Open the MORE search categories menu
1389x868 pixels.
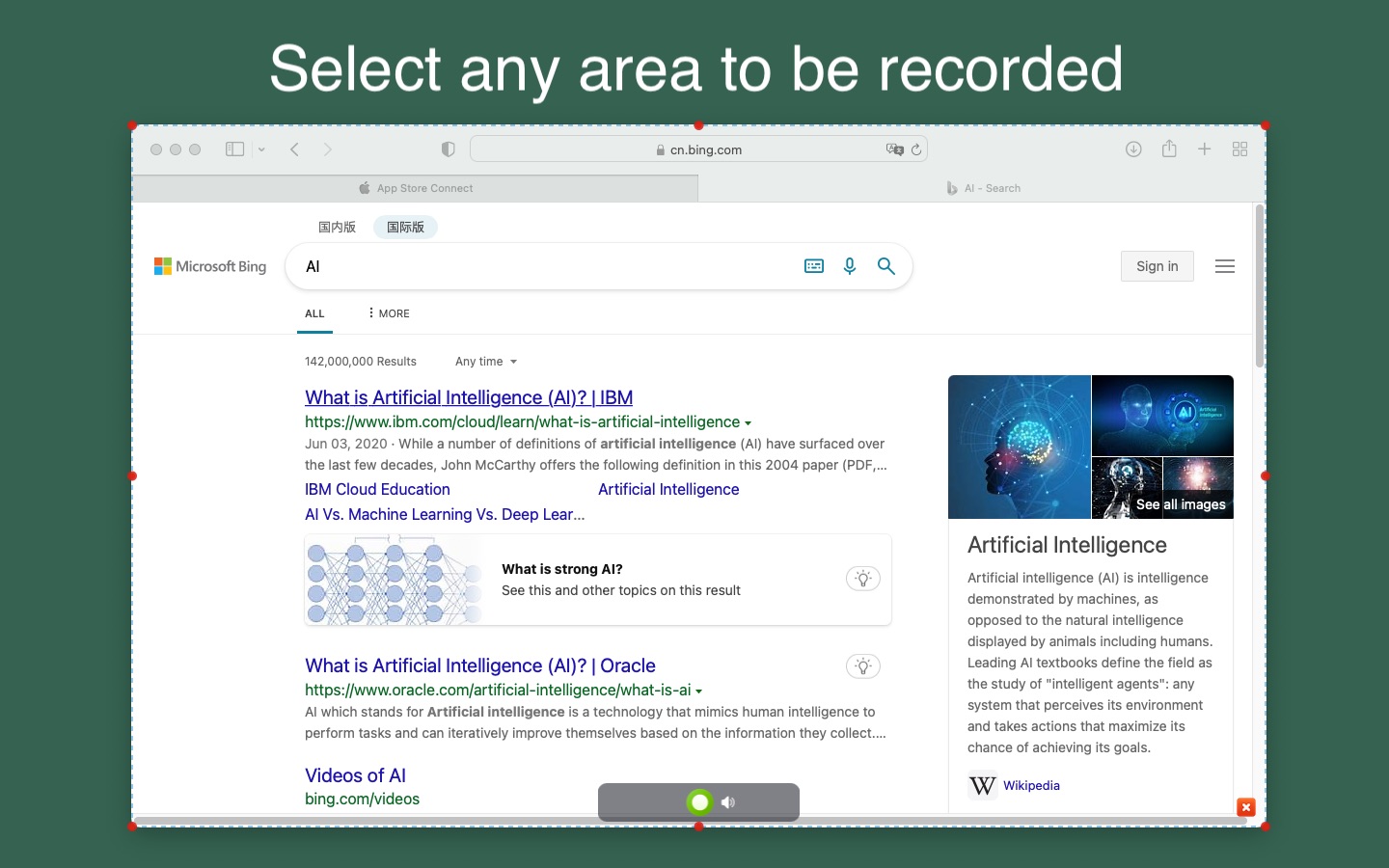389,313
